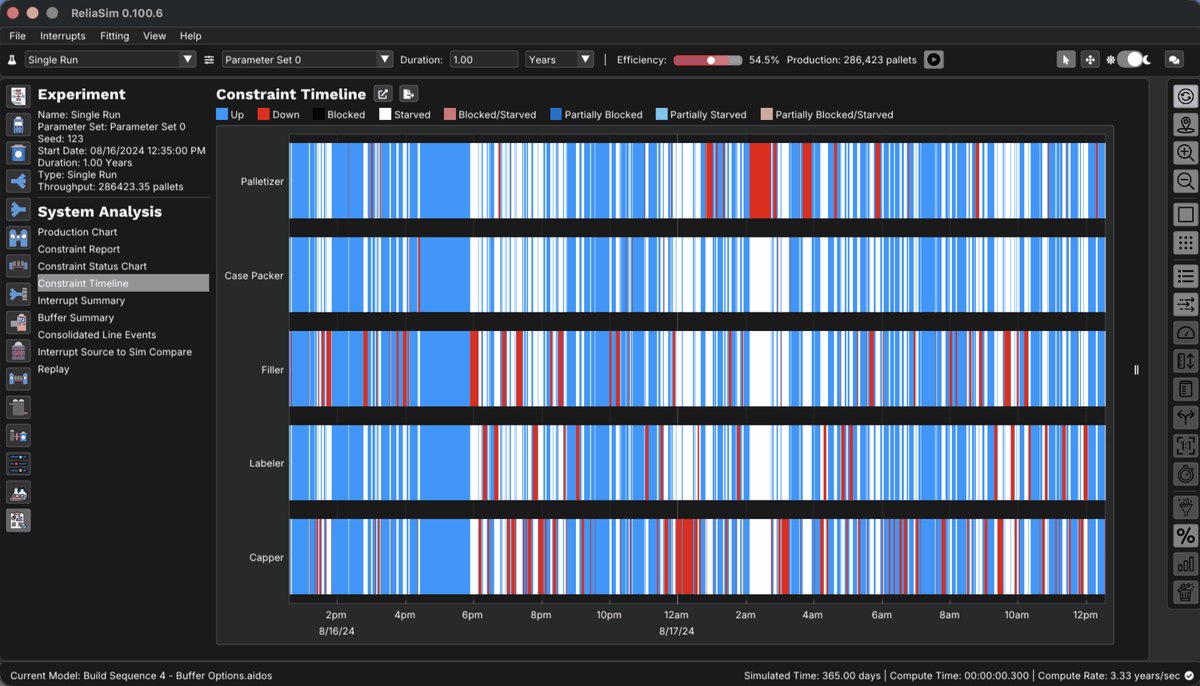The image size is (1200, 686).
Task: Select the dotted grid icon
Action: click(1185, 243)
